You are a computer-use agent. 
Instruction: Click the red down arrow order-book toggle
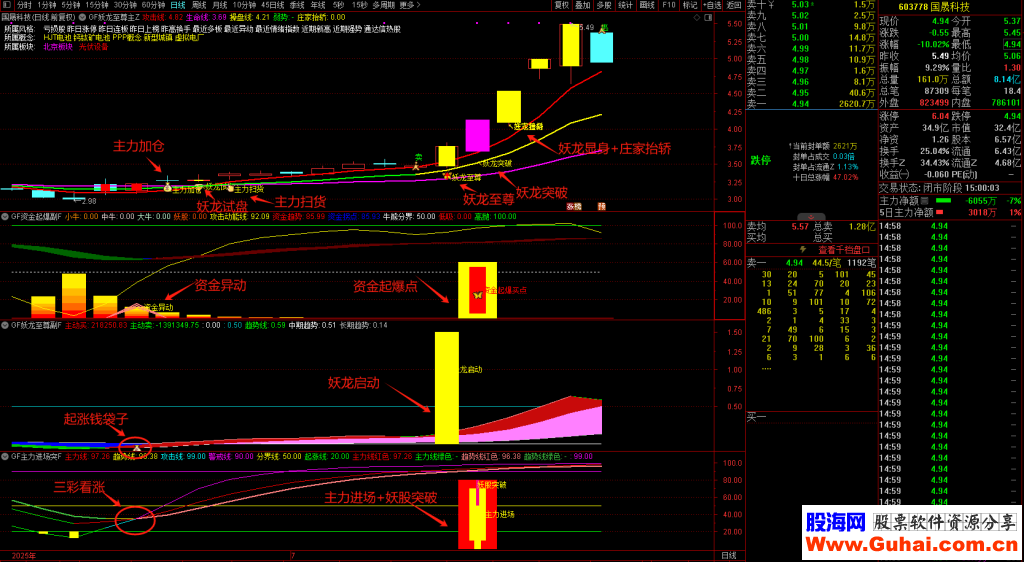(x=812, y=217)
